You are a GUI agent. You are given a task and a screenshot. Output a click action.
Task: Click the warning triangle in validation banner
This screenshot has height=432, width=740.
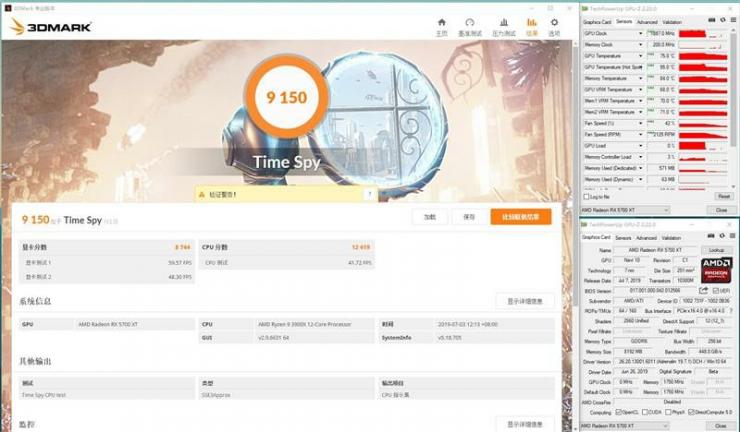pos(202,195)
